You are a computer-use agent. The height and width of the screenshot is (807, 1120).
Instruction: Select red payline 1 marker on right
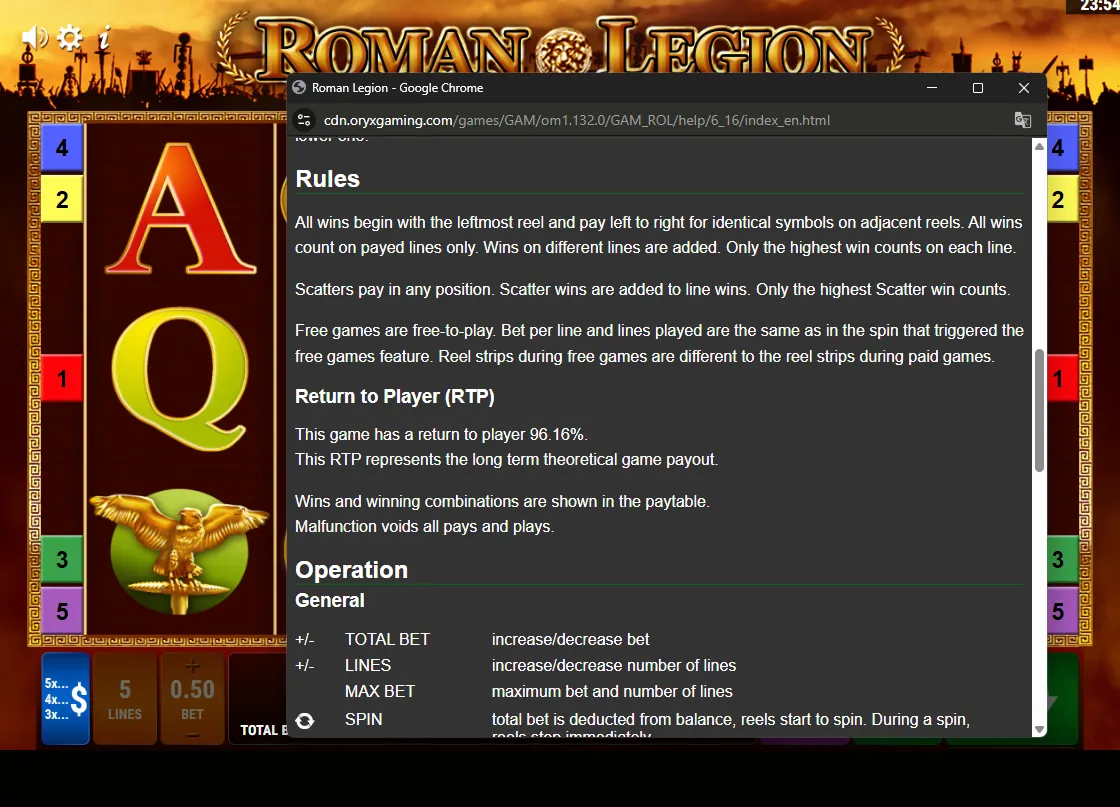(1059, 378)
